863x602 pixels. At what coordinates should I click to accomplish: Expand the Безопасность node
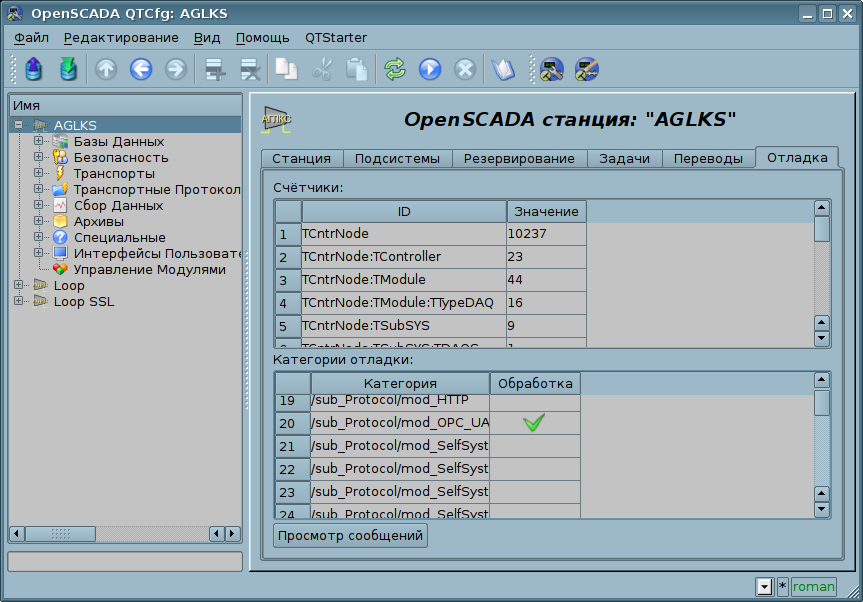[38, 157]
